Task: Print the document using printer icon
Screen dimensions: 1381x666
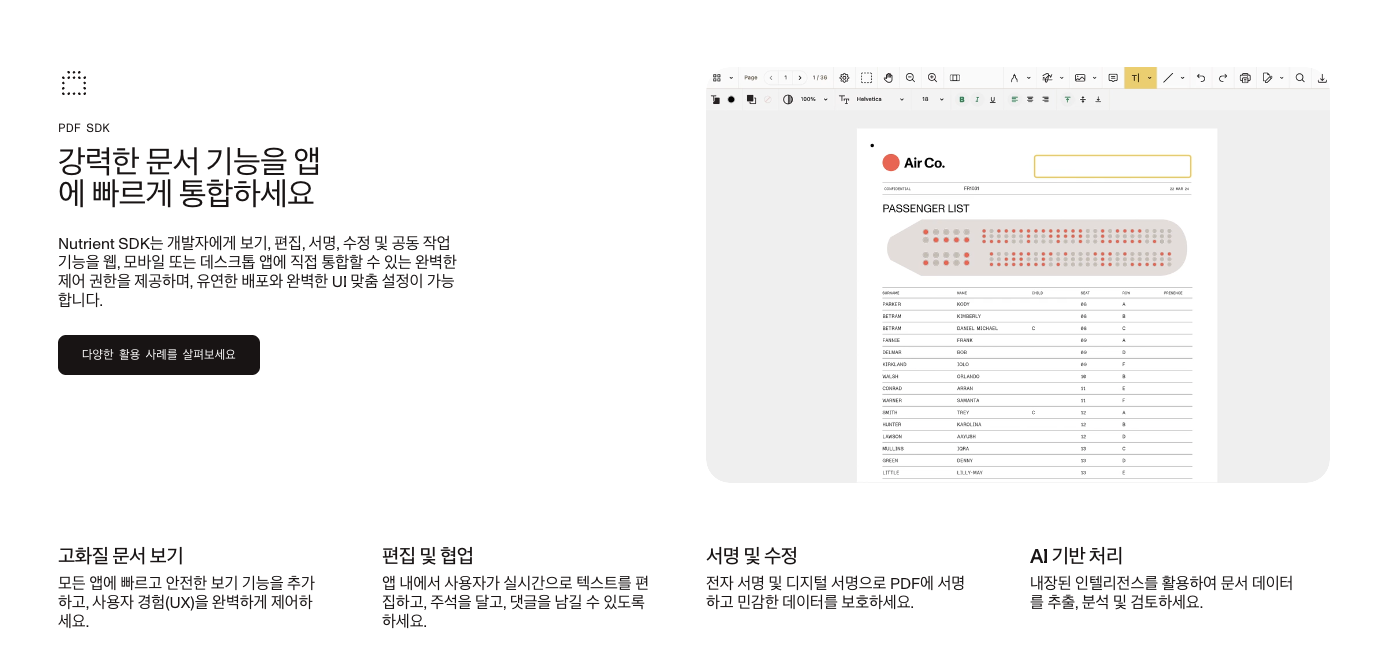Action: pyautogui.click(x=1245, y=78)
